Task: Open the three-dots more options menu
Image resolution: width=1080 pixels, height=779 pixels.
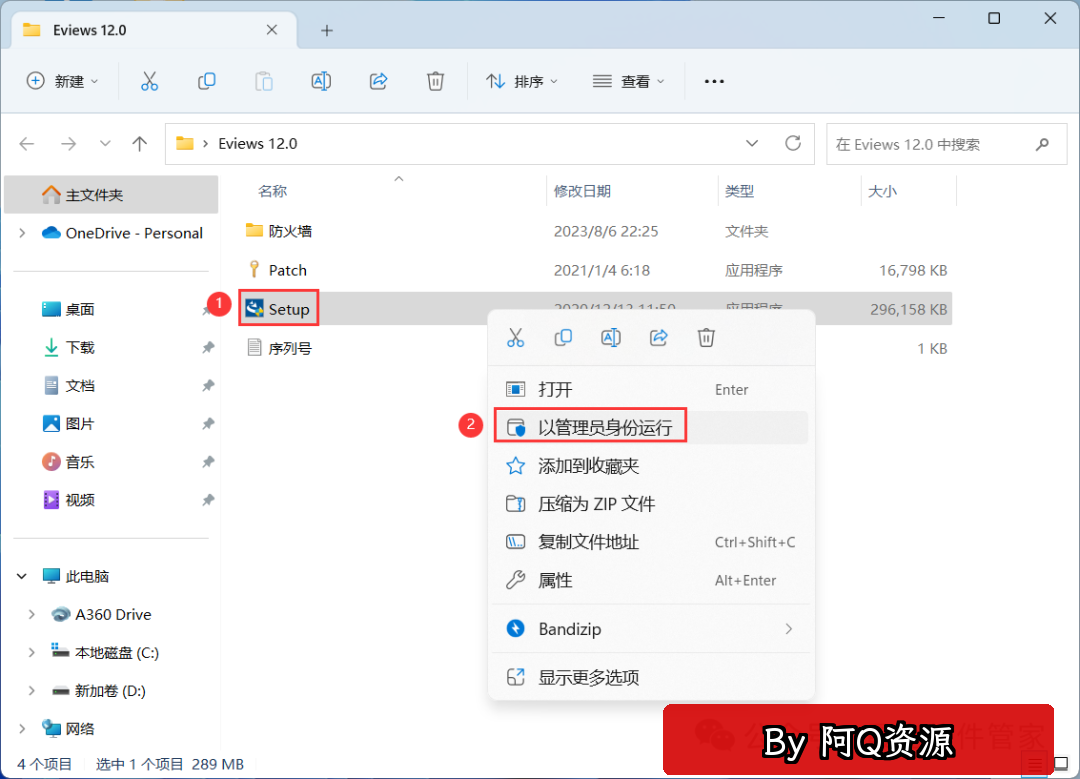Action: click(x=714, y=81)
